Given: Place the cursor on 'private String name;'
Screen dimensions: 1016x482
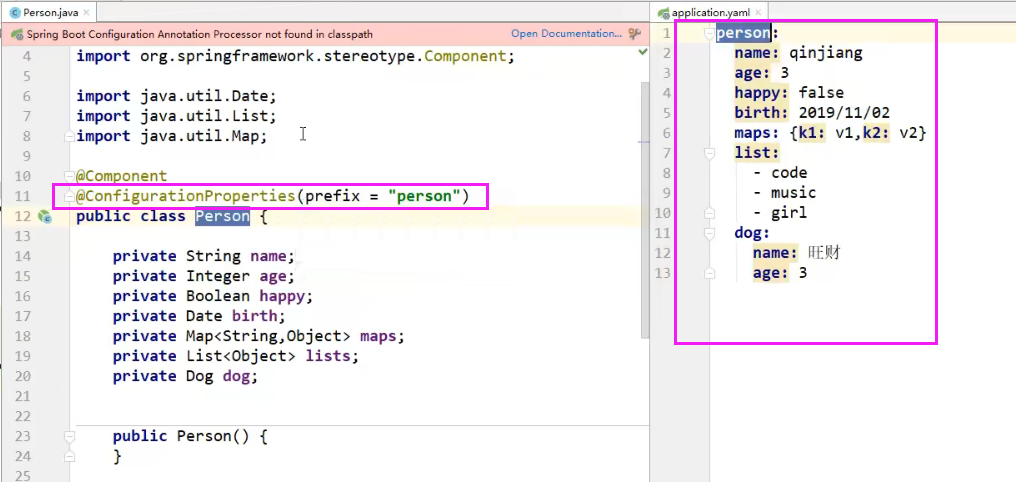Looking at the screenshot, I should tap(203, 257).
